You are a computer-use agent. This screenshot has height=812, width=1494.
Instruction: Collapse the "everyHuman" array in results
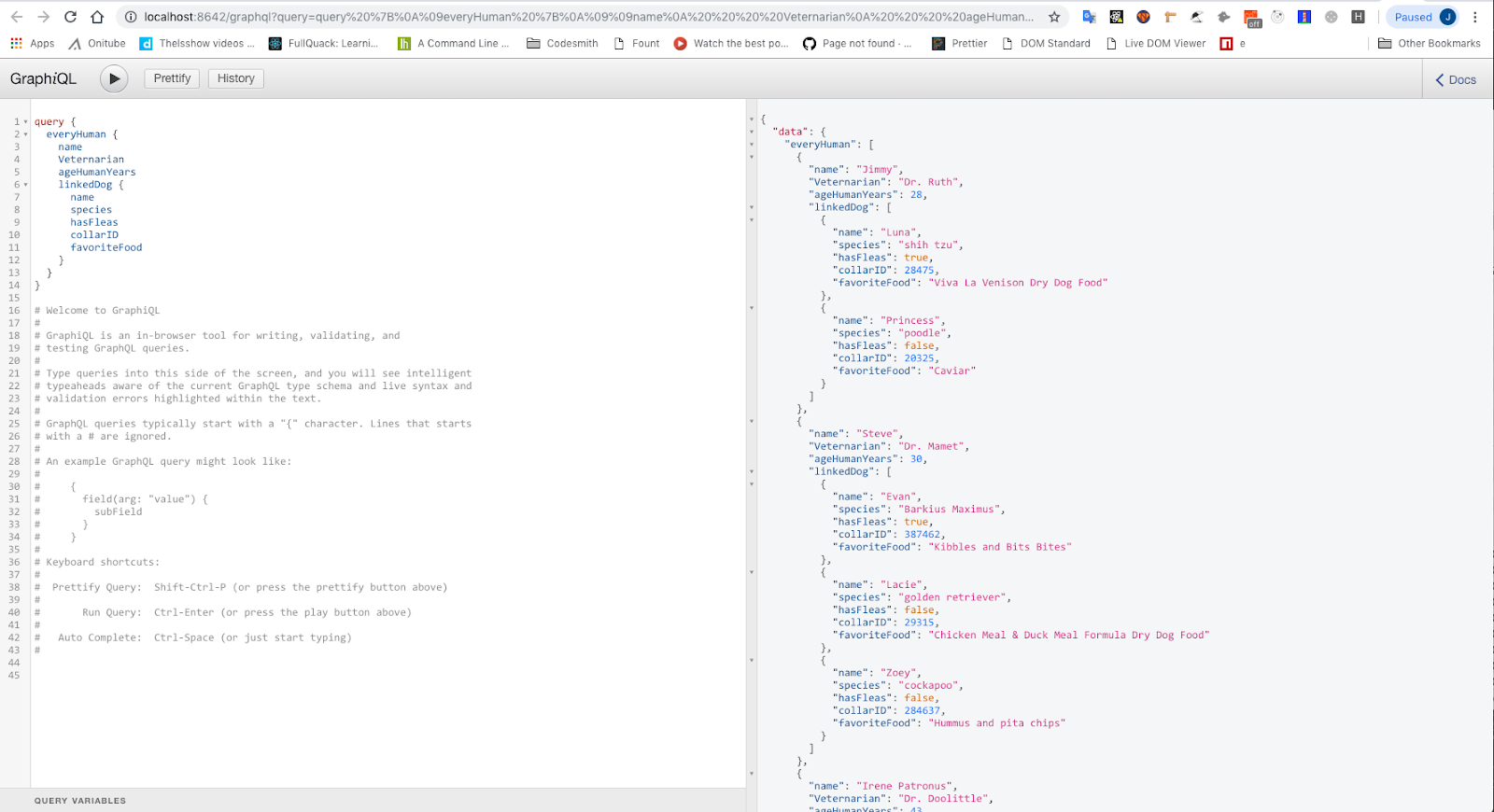(x=752, y=145)
